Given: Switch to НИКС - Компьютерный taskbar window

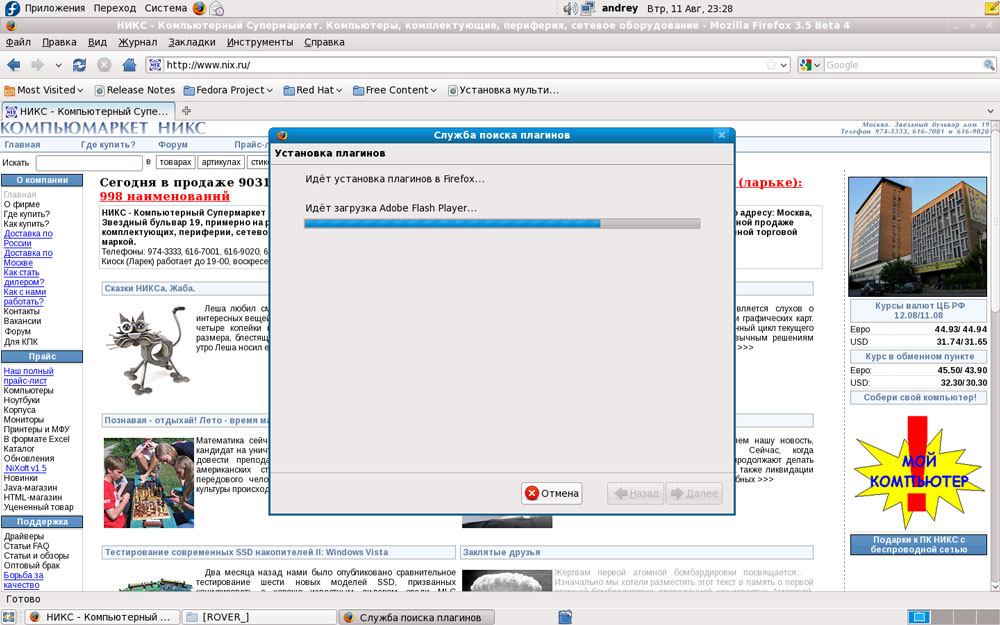Looking at the screenshot, I should 102,617.
